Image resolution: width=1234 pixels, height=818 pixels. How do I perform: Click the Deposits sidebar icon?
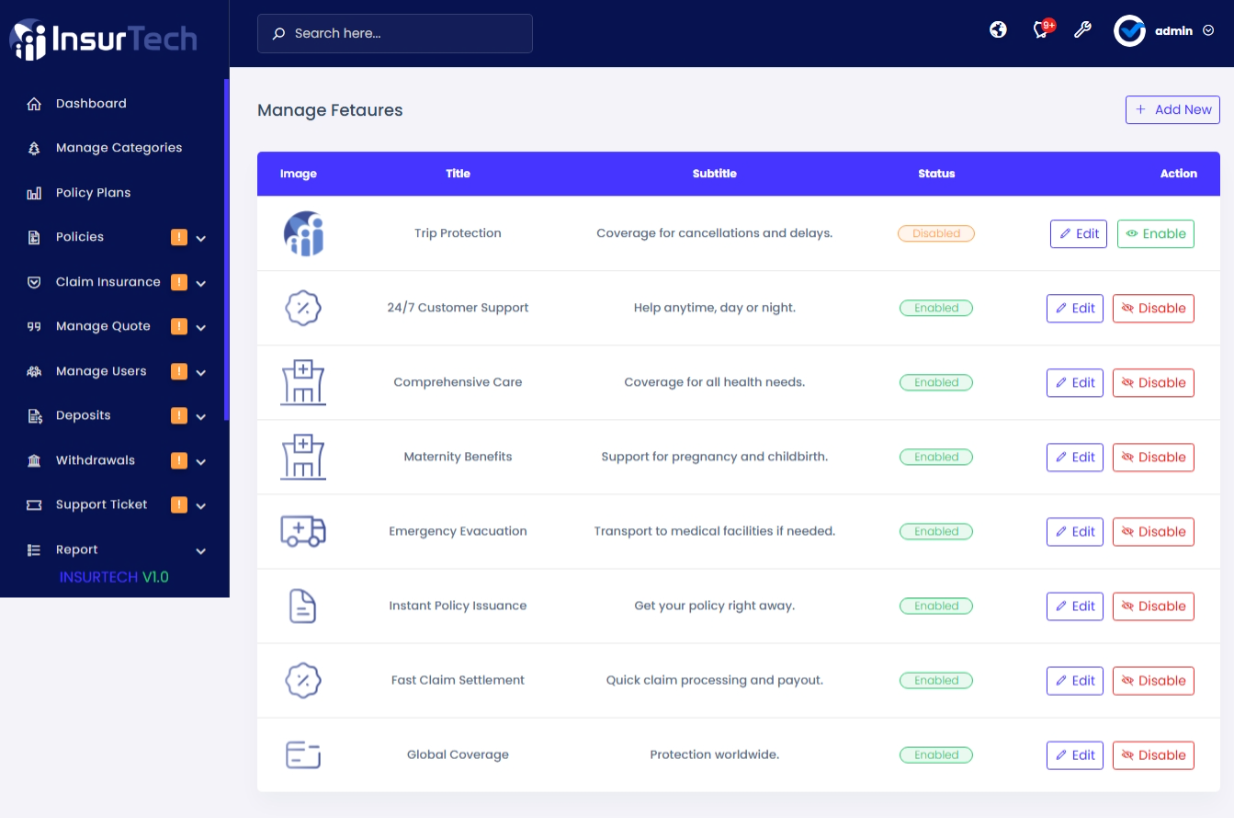coord(34,416)
